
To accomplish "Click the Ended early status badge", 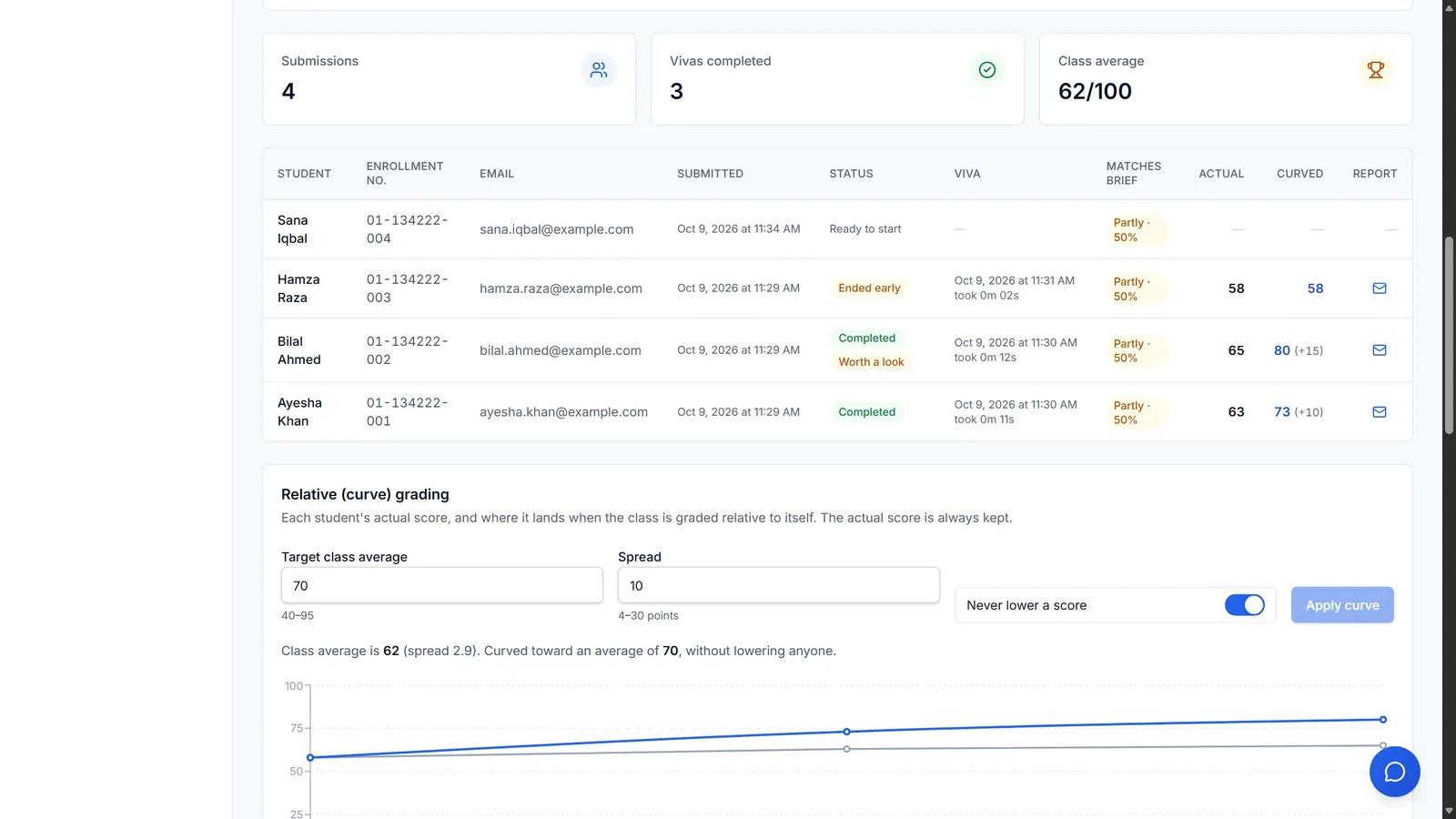I will pyautogui.click(x=869, y=288).
